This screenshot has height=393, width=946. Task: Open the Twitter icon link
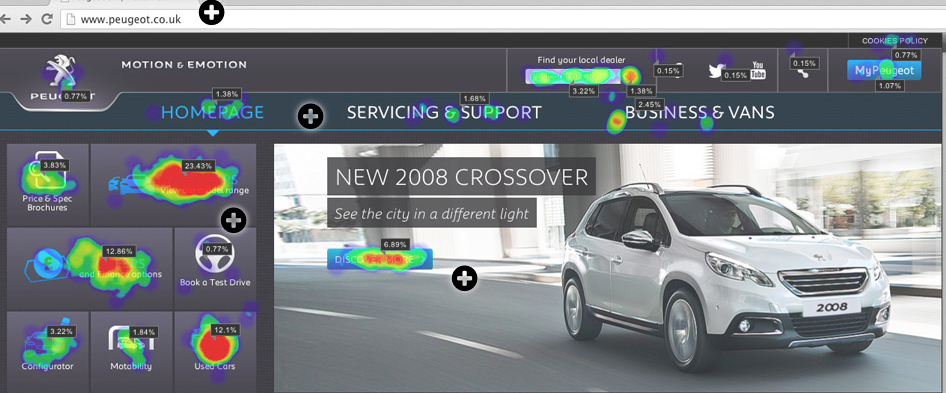(717, 71)
